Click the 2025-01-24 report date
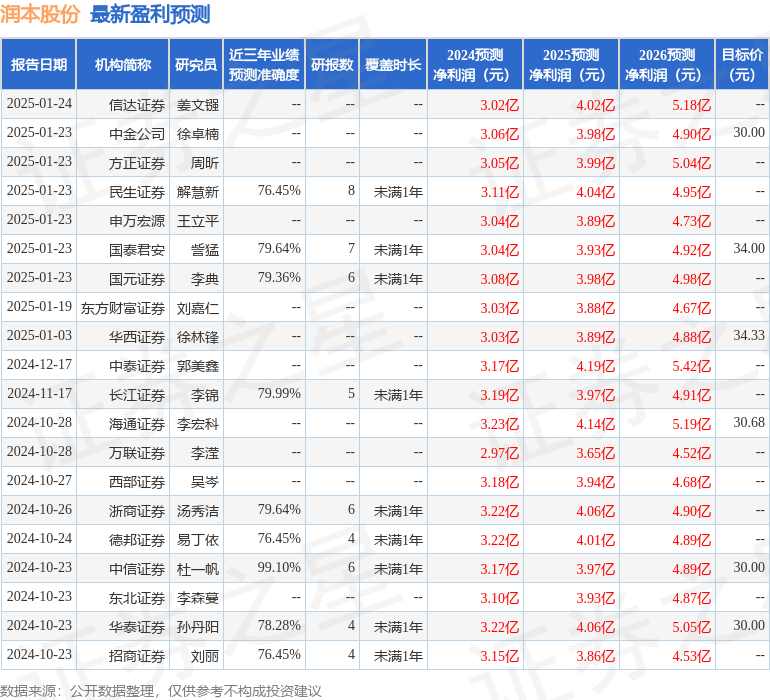The height and width of the screenshot is (700, 770). 39,104
